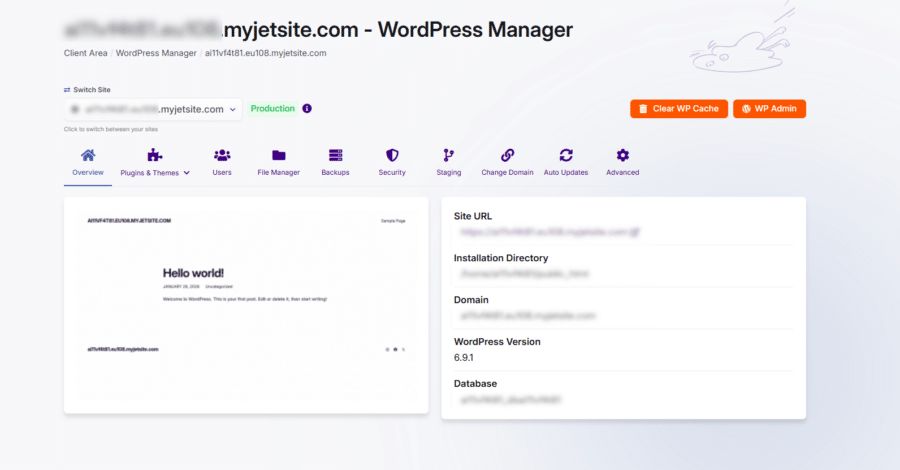Click the Backups server icon
Image resolution: width=900 pixels, height=470 pixels.
pyautogui.click(x=335, y=155)
